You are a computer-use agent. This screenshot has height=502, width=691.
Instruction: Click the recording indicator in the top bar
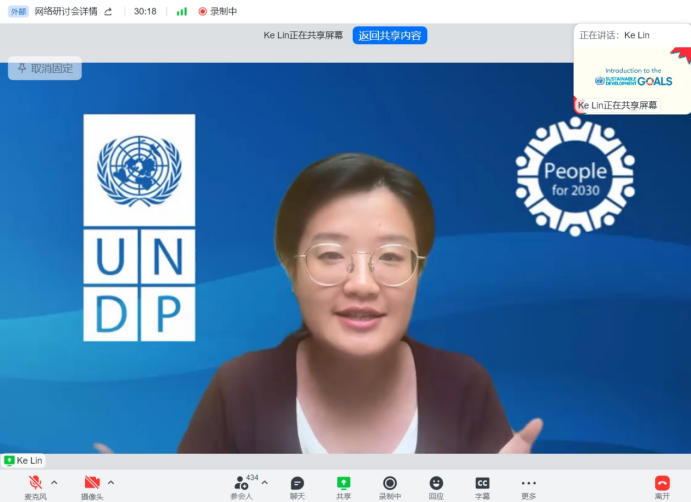(218, 11)
